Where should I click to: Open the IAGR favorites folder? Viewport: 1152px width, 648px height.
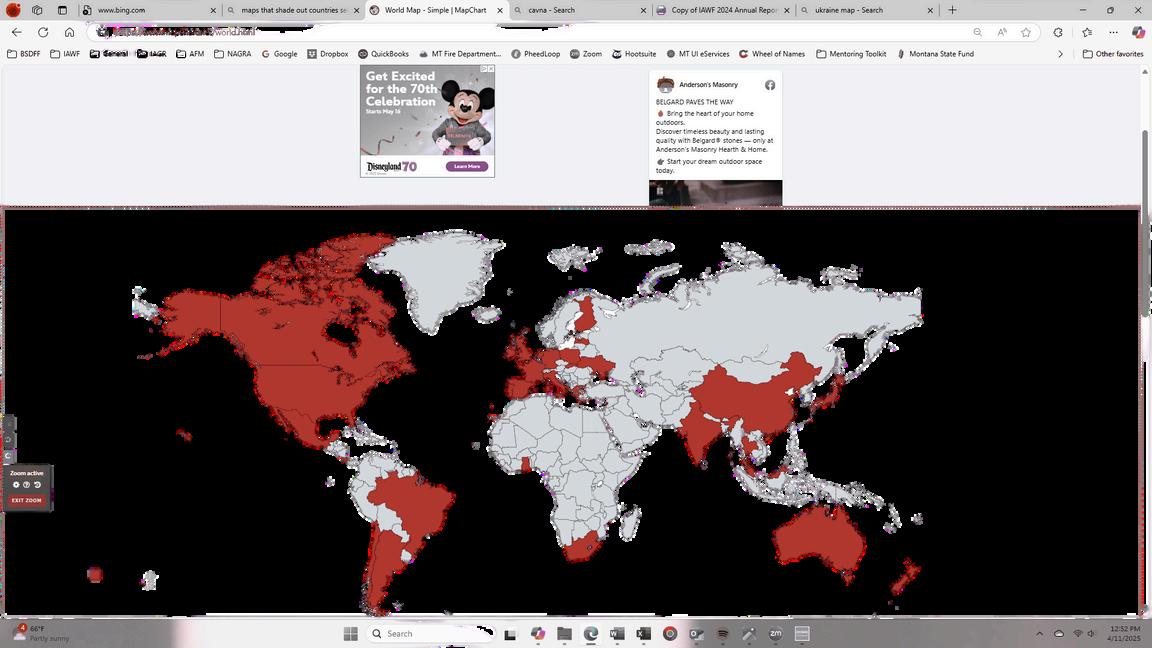tap(152, 54)
